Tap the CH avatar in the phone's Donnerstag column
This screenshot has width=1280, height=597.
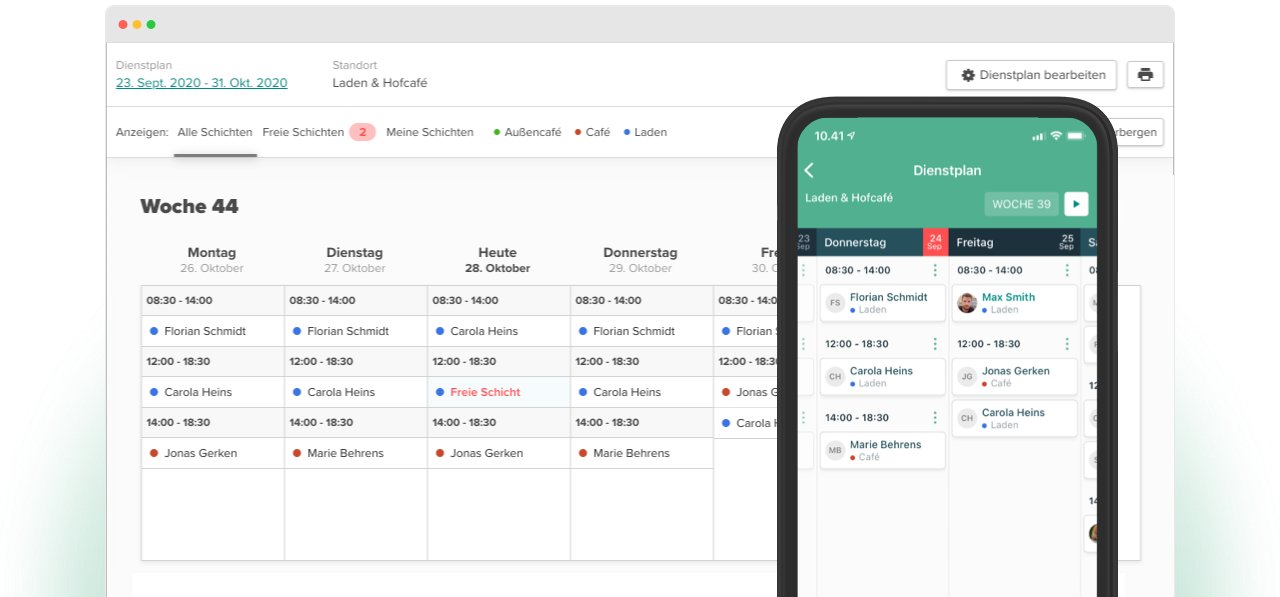point(835,377)
